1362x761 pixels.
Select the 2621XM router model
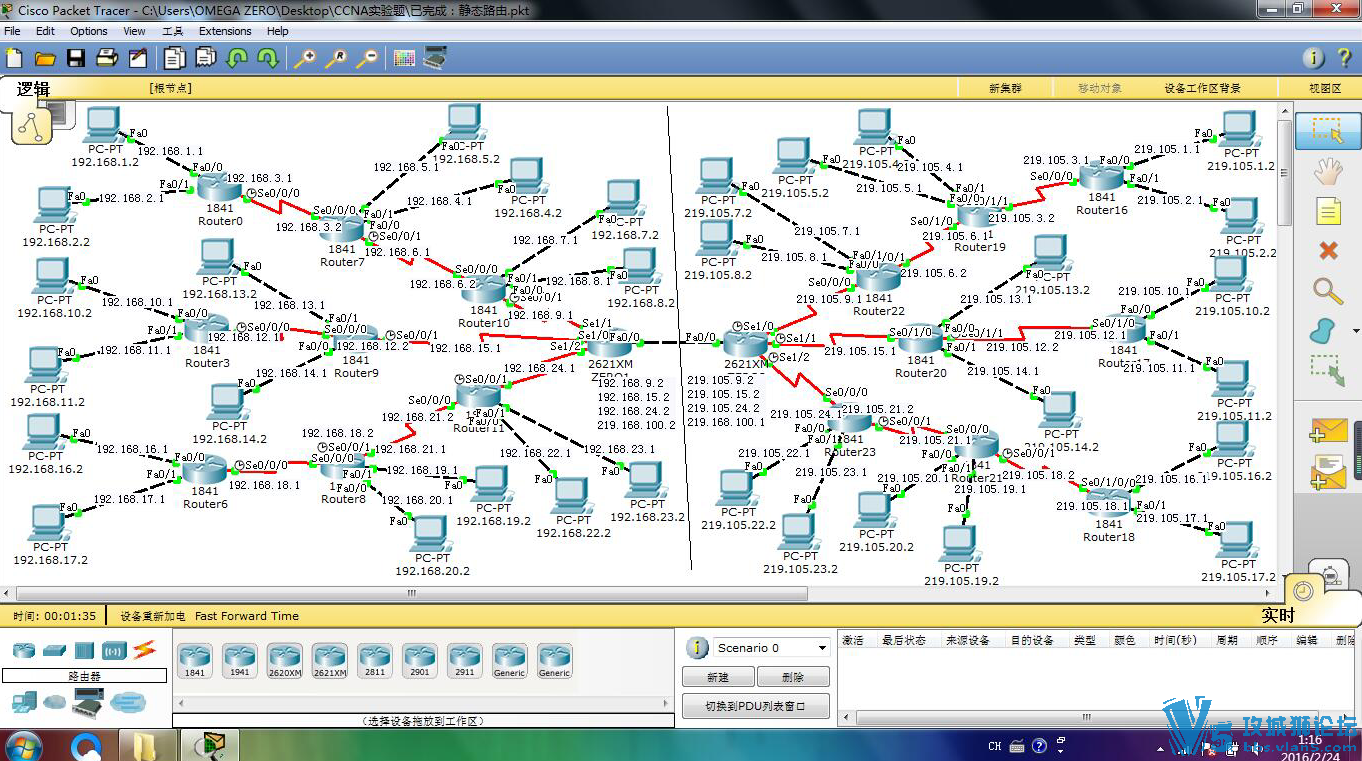coord(330,660)
